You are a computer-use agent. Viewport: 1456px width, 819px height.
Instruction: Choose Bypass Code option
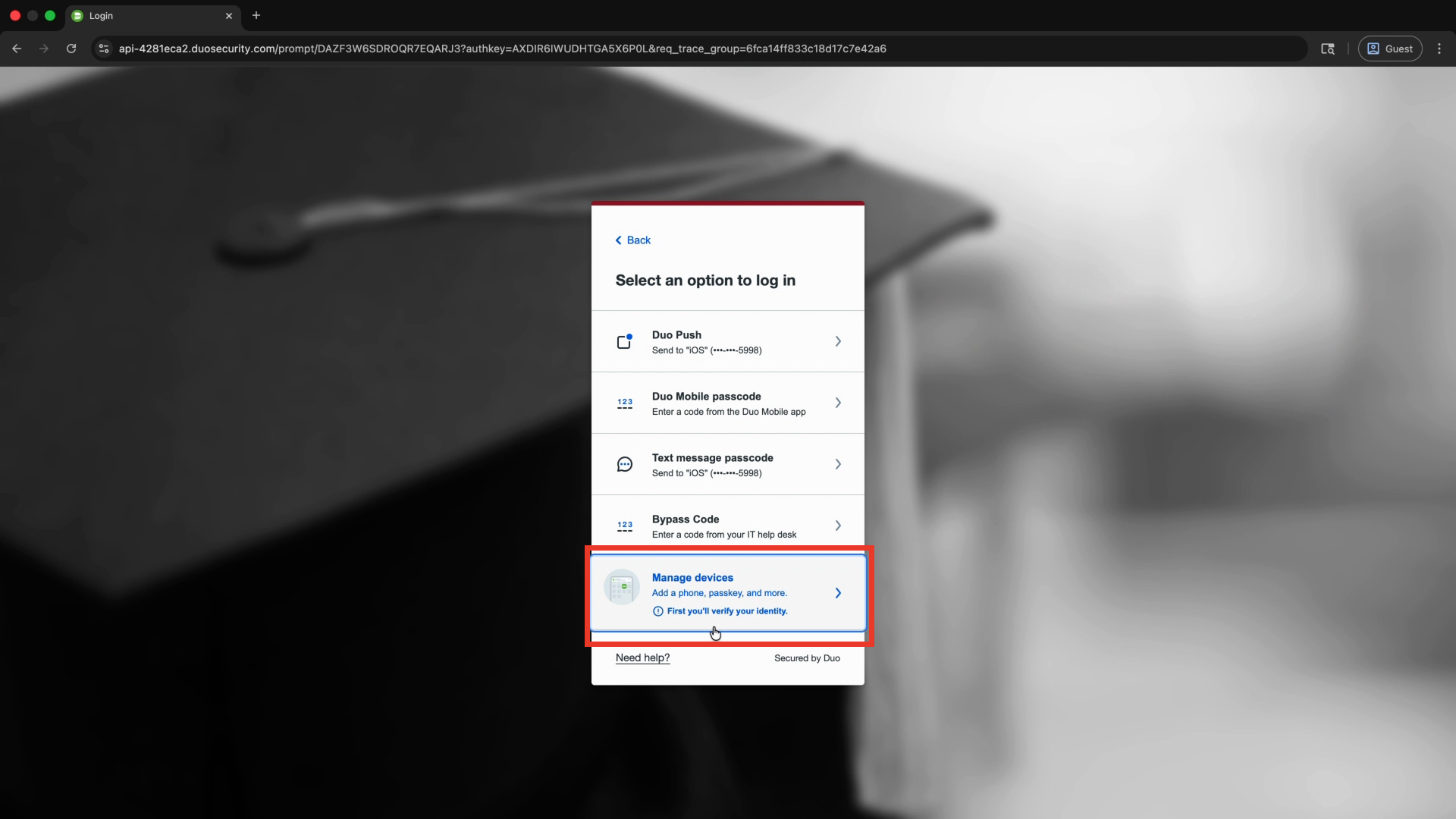pyautogui.click(x=728, y=526)
